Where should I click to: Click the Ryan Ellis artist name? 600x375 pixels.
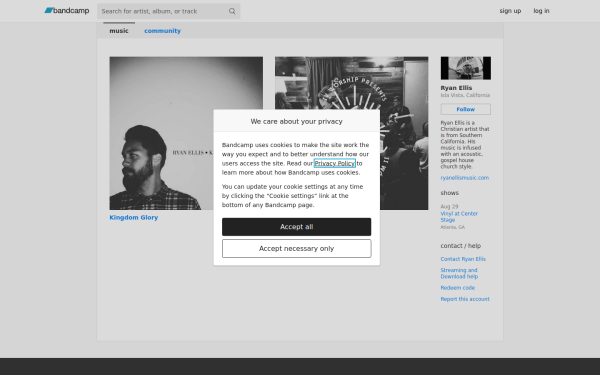coord(456,88)
